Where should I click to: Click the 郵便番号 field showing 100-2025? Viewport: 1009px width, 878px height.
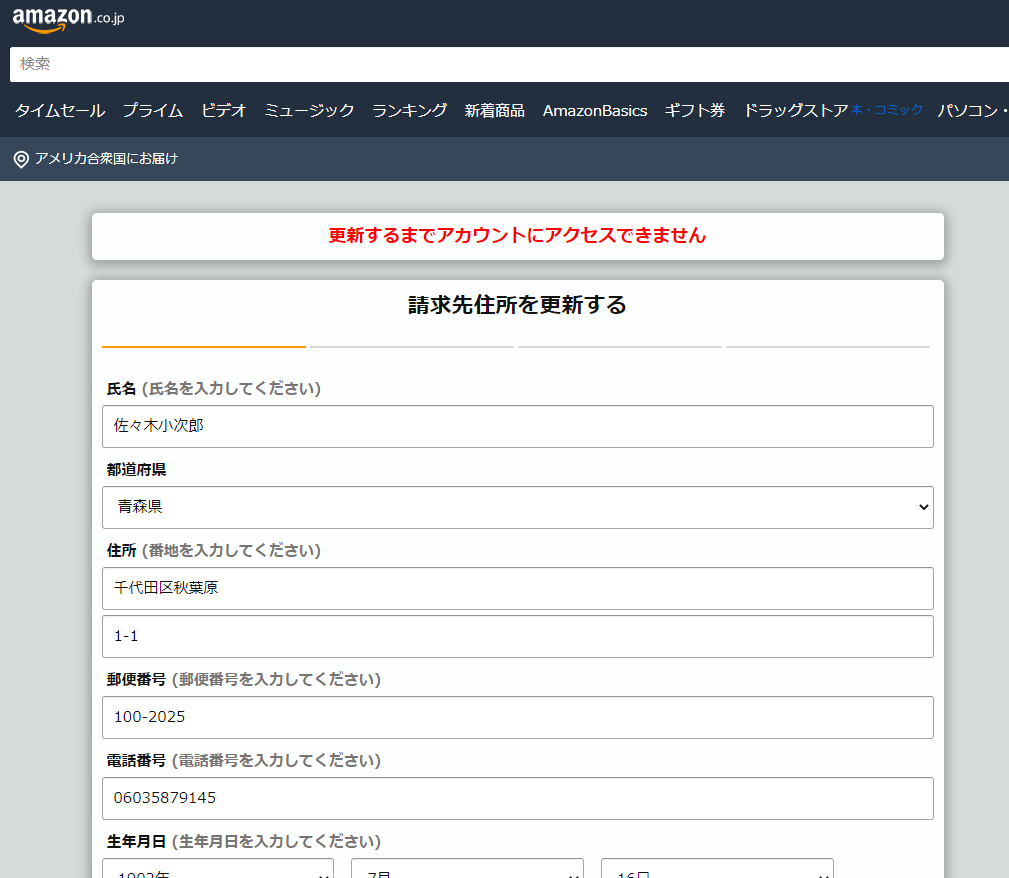pyautogui.click(x=517, y=717)
